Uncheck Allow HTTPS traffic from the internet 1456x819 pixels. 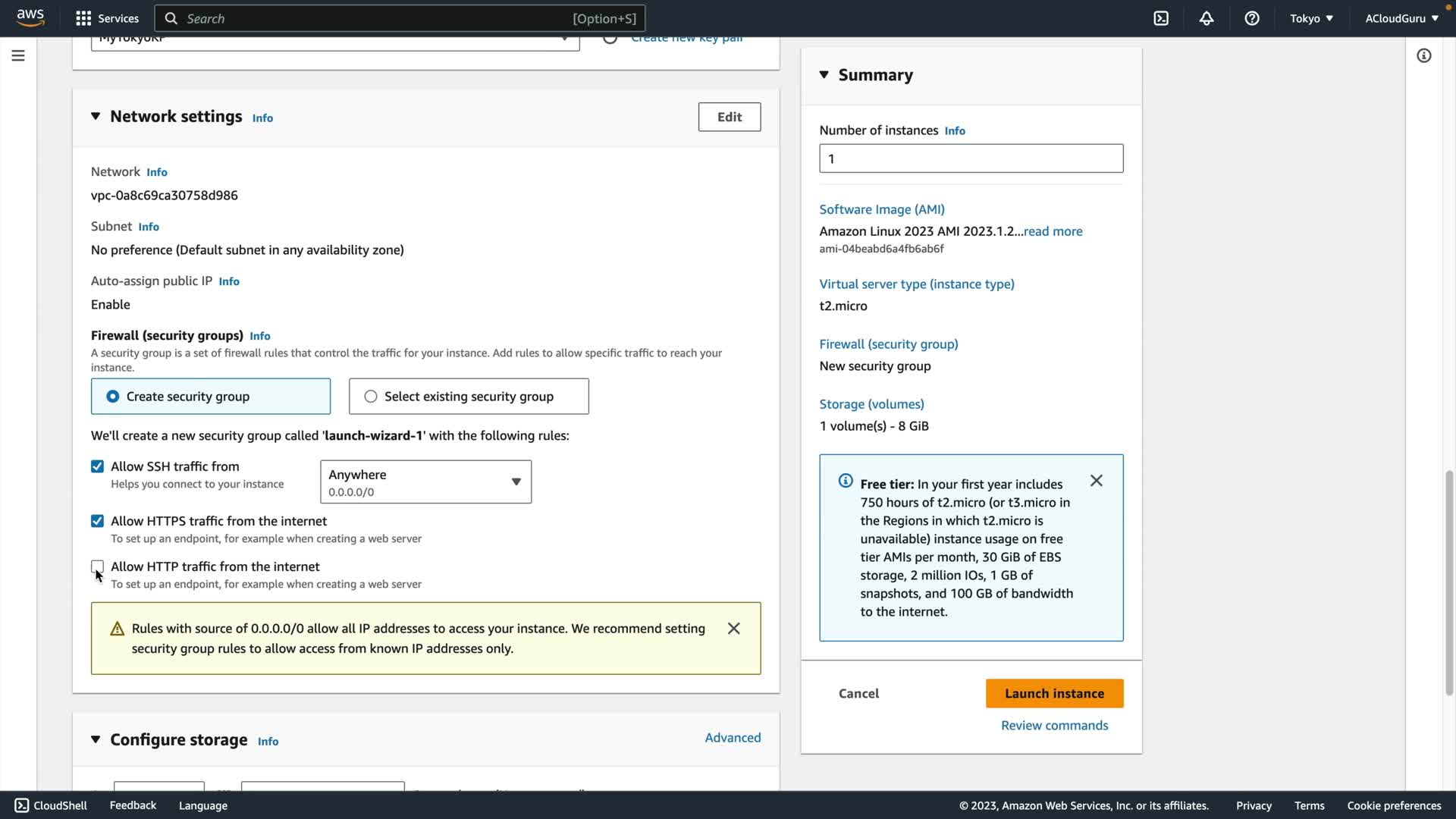coord(97,521)
